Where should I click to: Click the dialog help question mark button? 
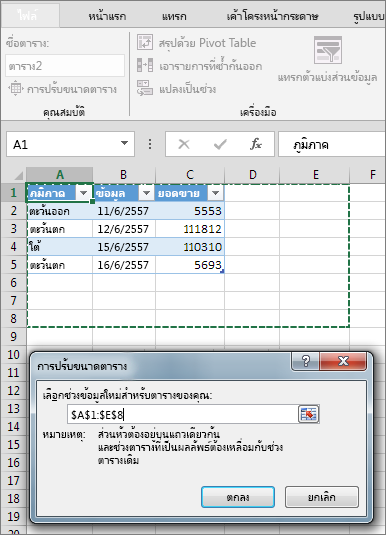(x=305, y=361)
